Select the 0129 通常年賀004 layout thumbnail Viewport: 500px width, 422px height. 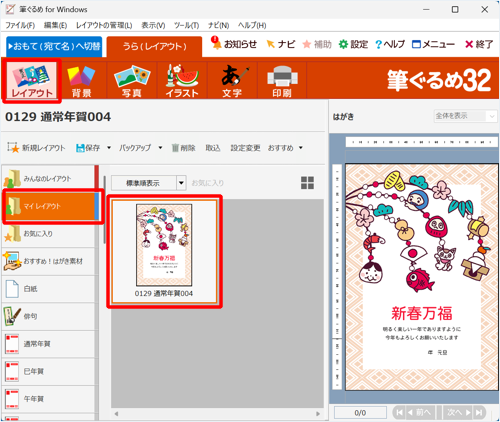164,252
